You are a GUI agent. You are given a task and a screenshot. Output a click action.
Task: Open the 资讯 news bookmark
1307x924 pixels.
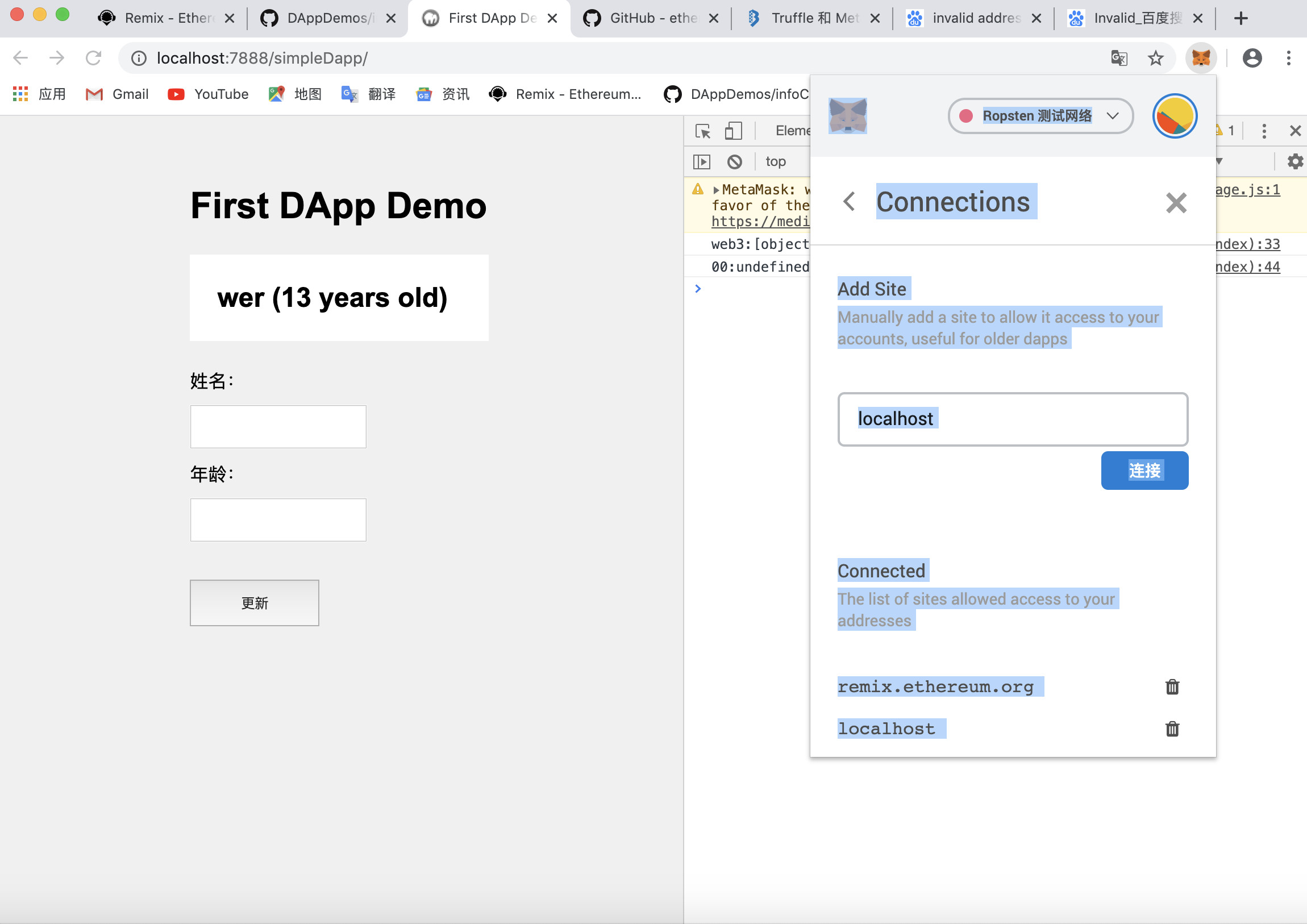pyautogui.click(x=443, y=94)
